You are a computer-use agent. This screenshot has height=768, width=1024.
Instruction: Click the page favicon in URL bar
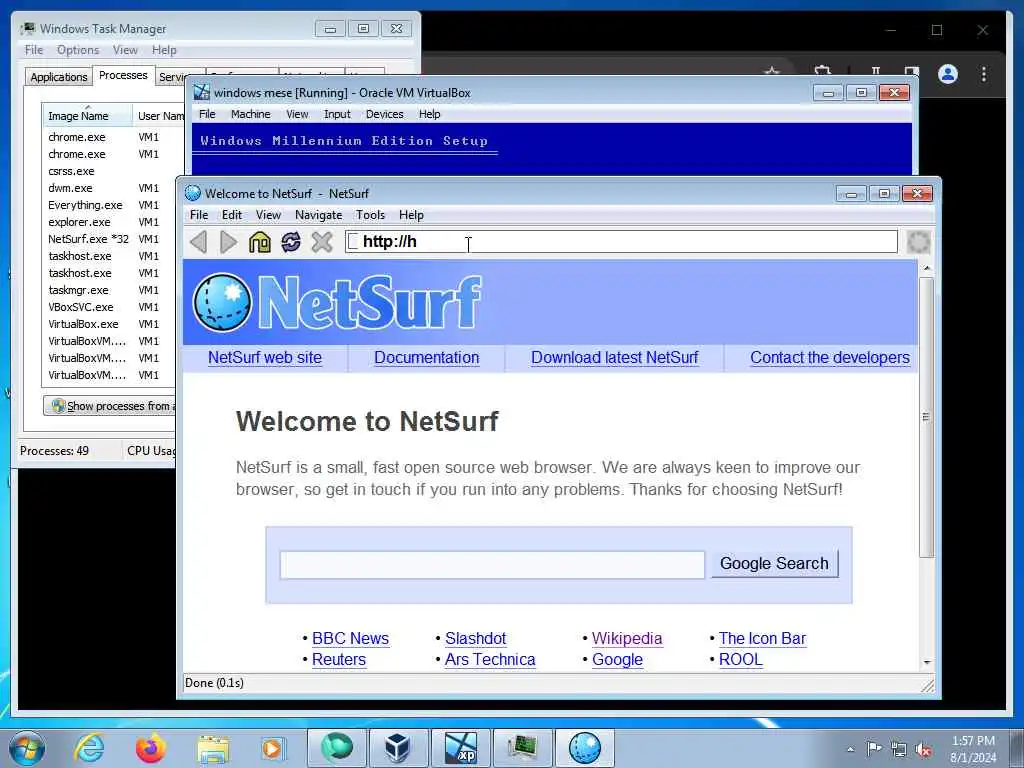[x=353, y=242]
